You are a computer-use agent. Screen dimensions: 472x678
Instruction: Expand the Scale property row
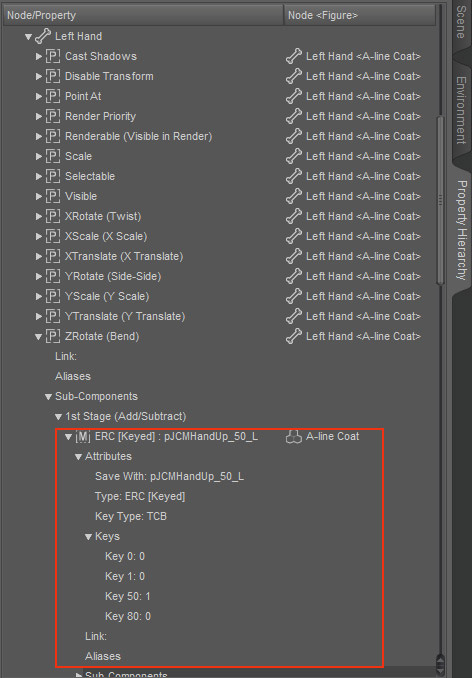[x=39, y=156]
